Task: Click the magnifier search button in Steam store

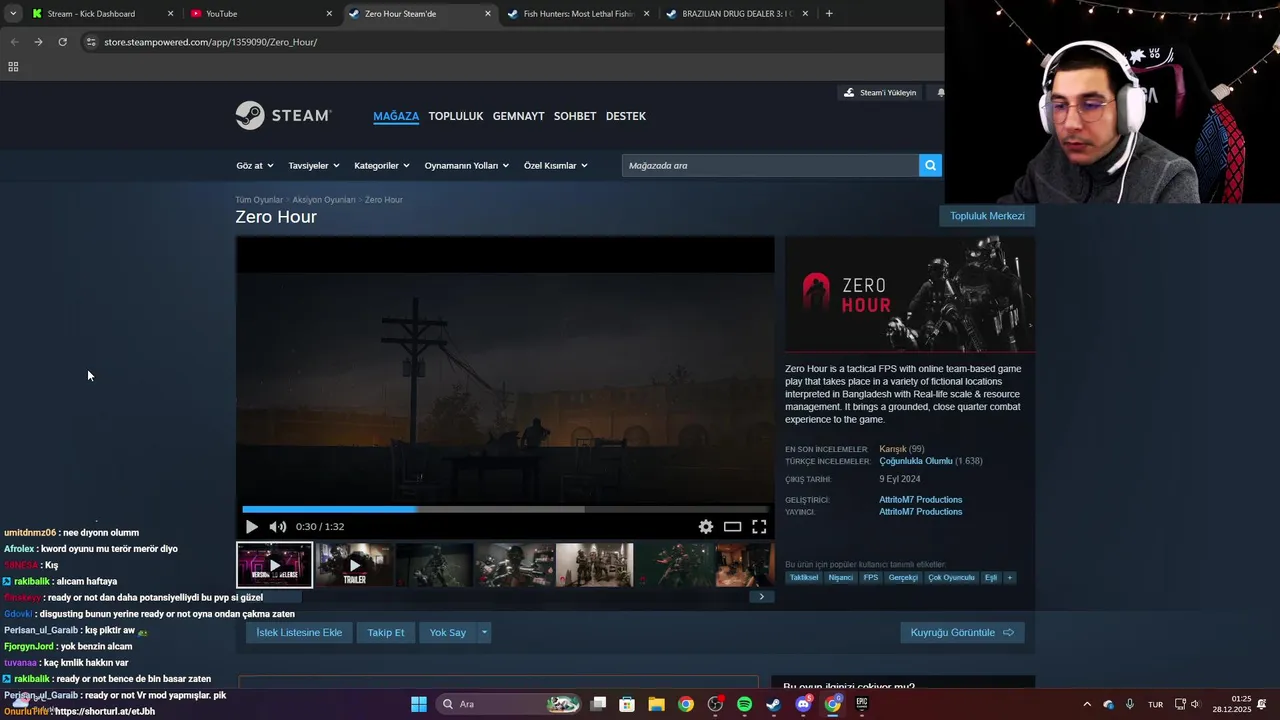Action: tap(931, 166)
